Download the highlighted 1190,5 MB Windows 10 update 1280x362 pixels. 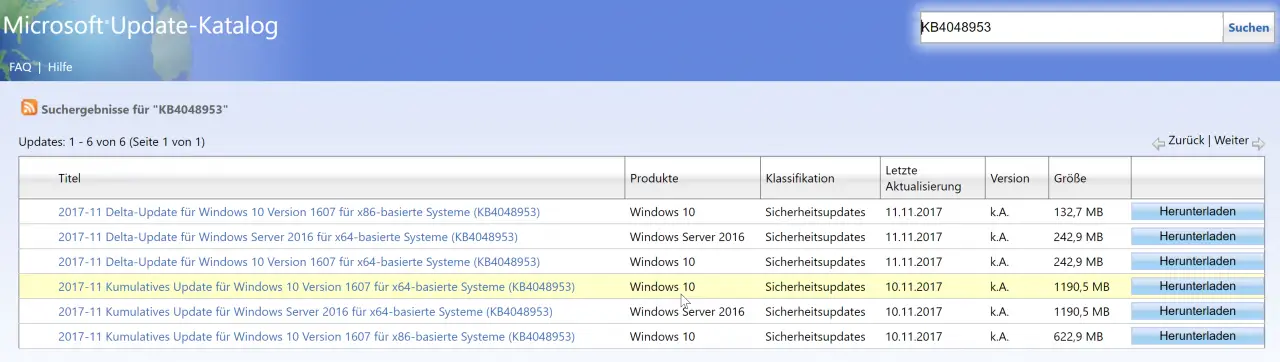click(1197, 287)
